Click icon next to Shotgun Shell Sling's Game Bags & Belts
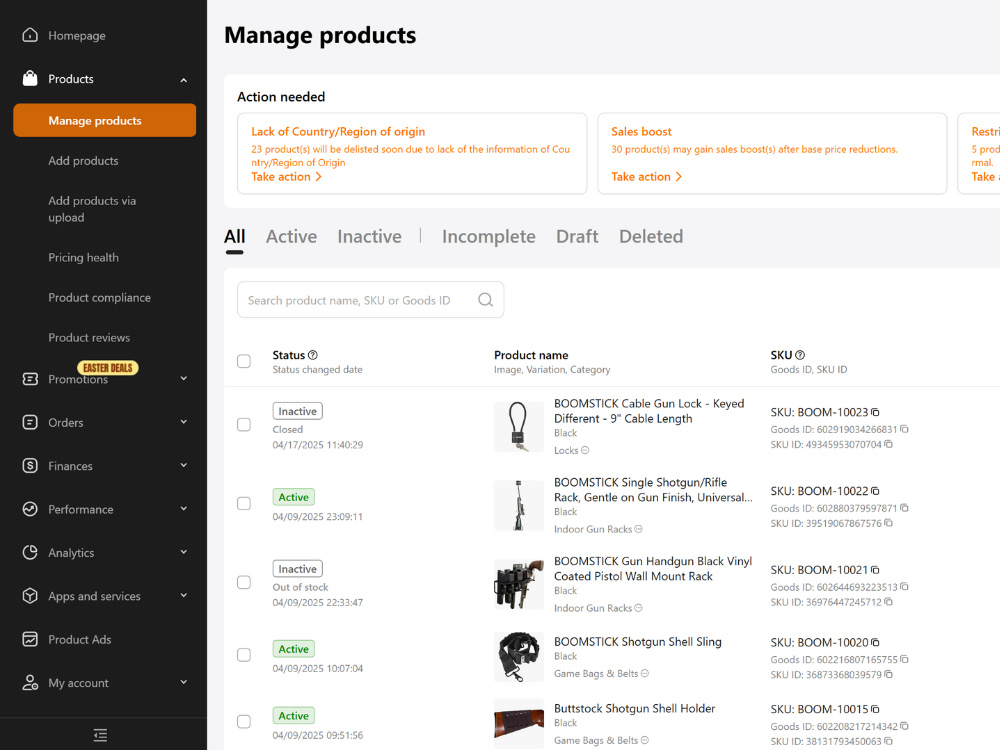This screenshot has width=1000, height=750. (x=645, y=673)
